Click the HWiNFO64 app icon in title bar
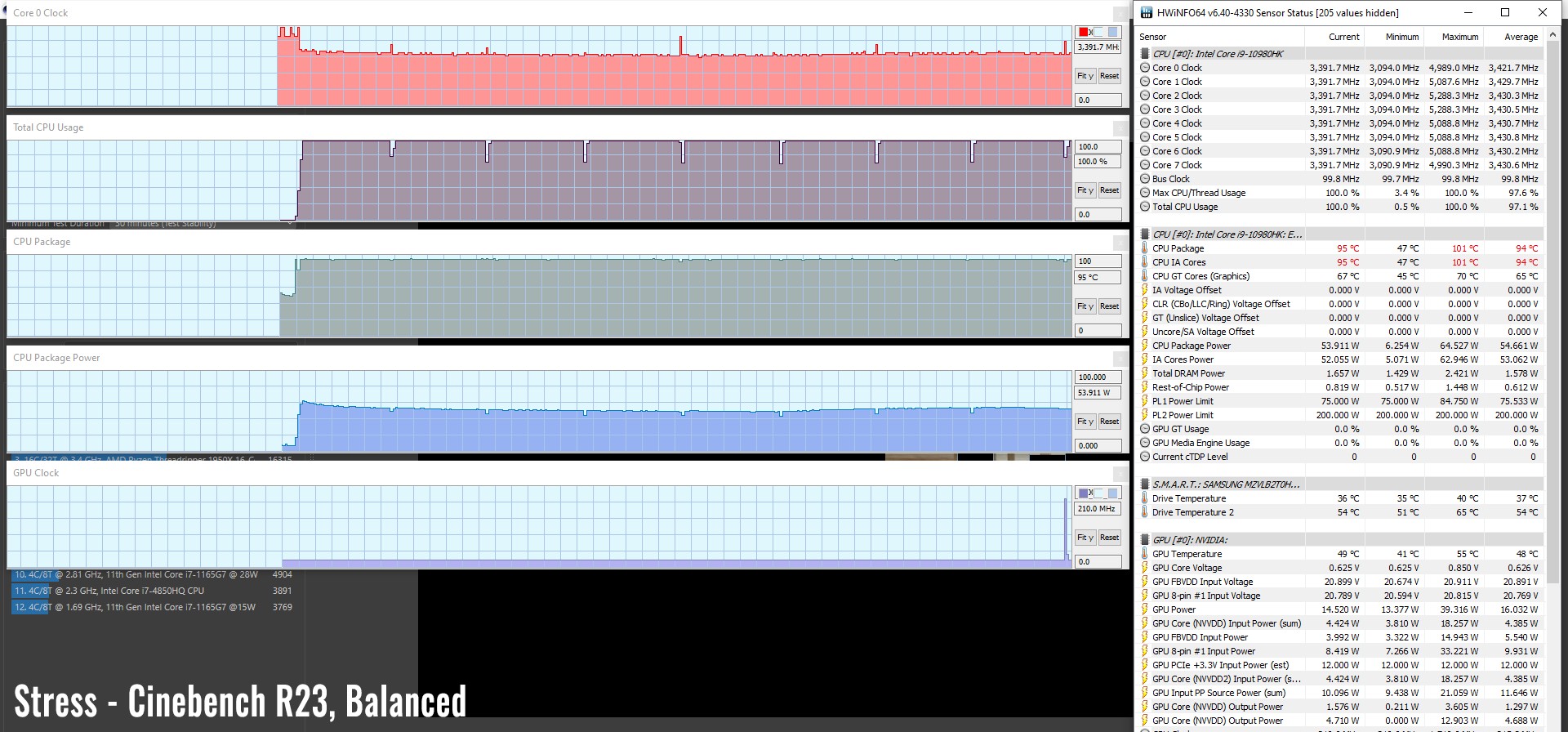 [1147, 12]
